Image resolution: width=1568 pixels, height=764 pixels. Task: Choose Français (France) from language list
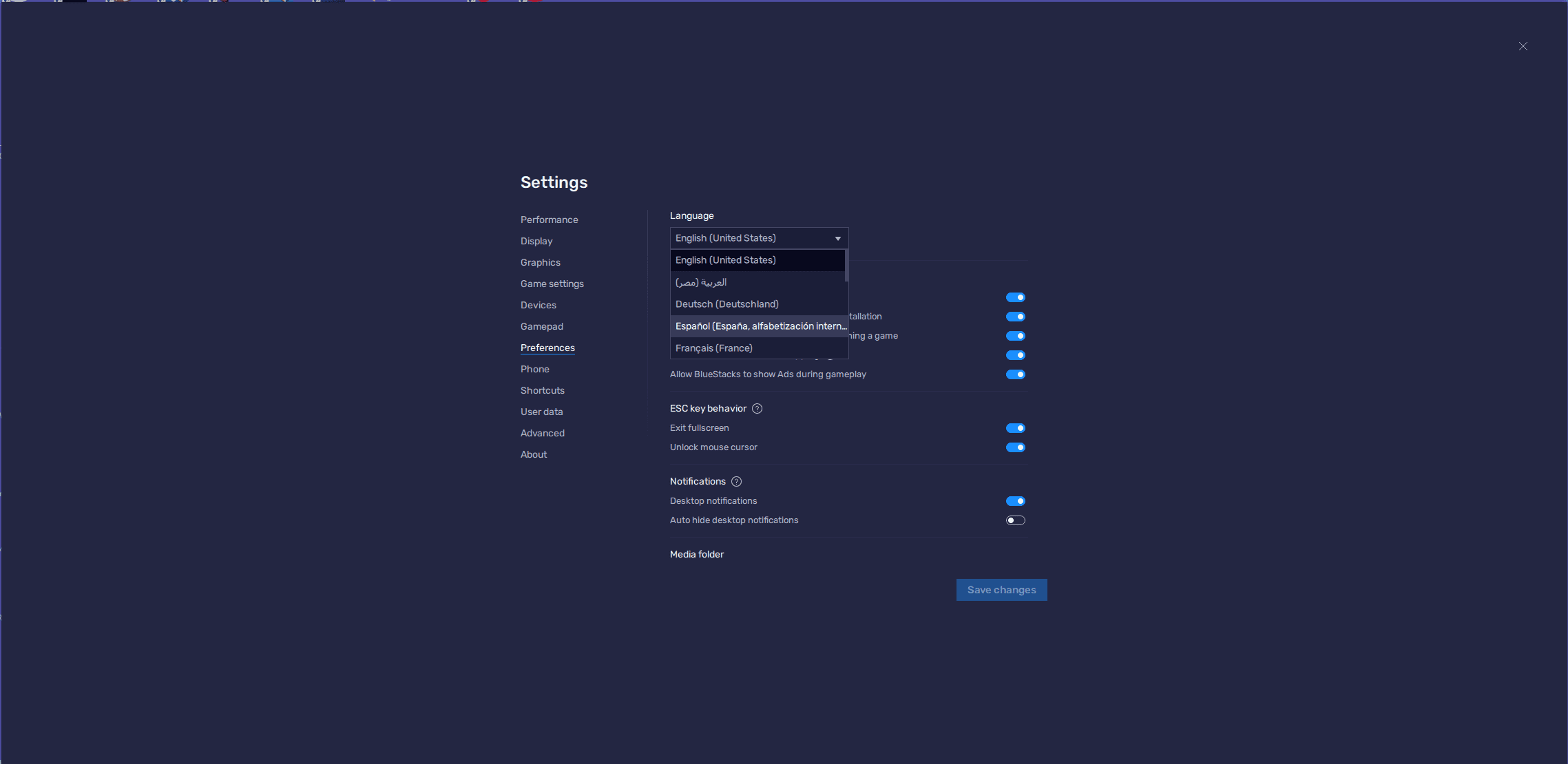point(713,348)
